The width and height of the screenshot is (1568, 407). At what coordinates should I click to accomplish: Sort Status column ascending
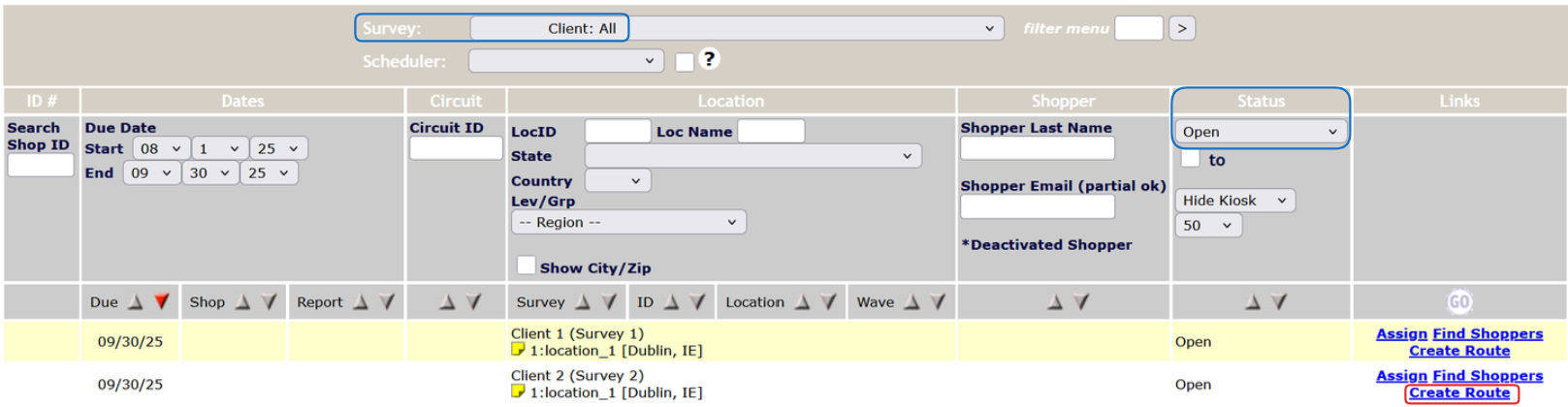click(1253, 302)
